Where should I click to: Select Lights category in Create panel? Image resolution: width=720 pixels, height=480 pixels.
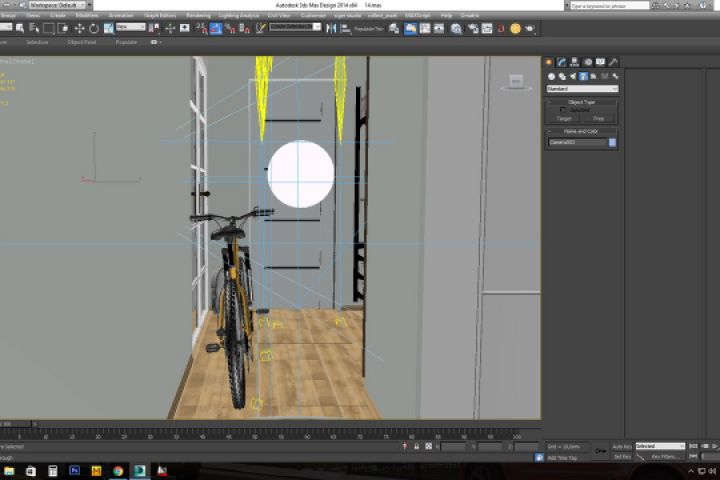[x=573, y=77]
